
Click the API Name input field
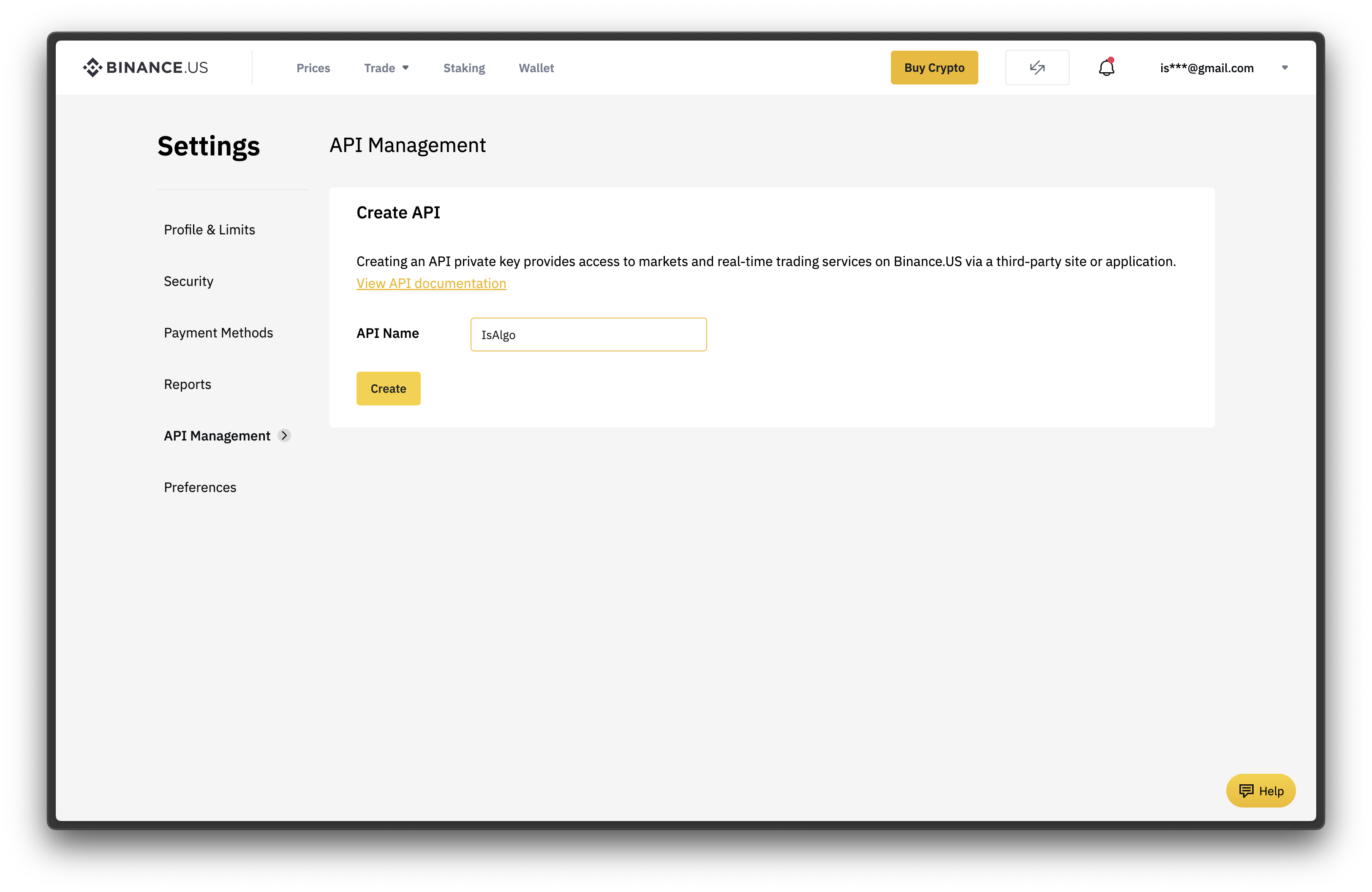pyautogui.click(x=588, y=334)
